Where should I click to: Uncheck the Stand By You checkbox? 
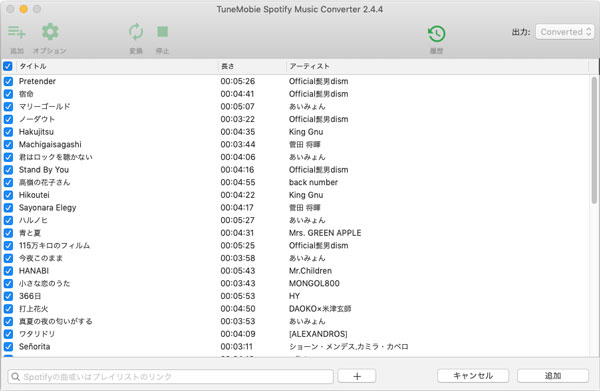(8, 170)
